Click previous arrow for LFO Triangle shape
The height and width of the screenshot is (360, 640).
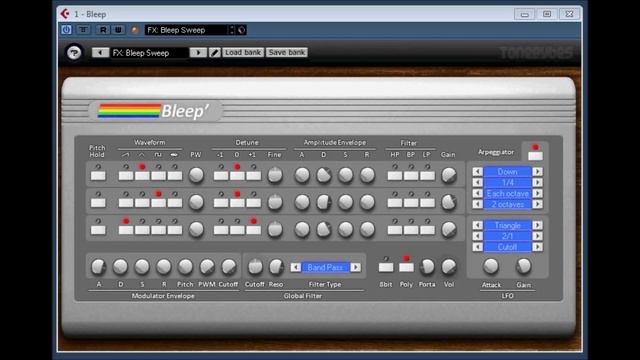pyautogui.click(x=478, y=225)
